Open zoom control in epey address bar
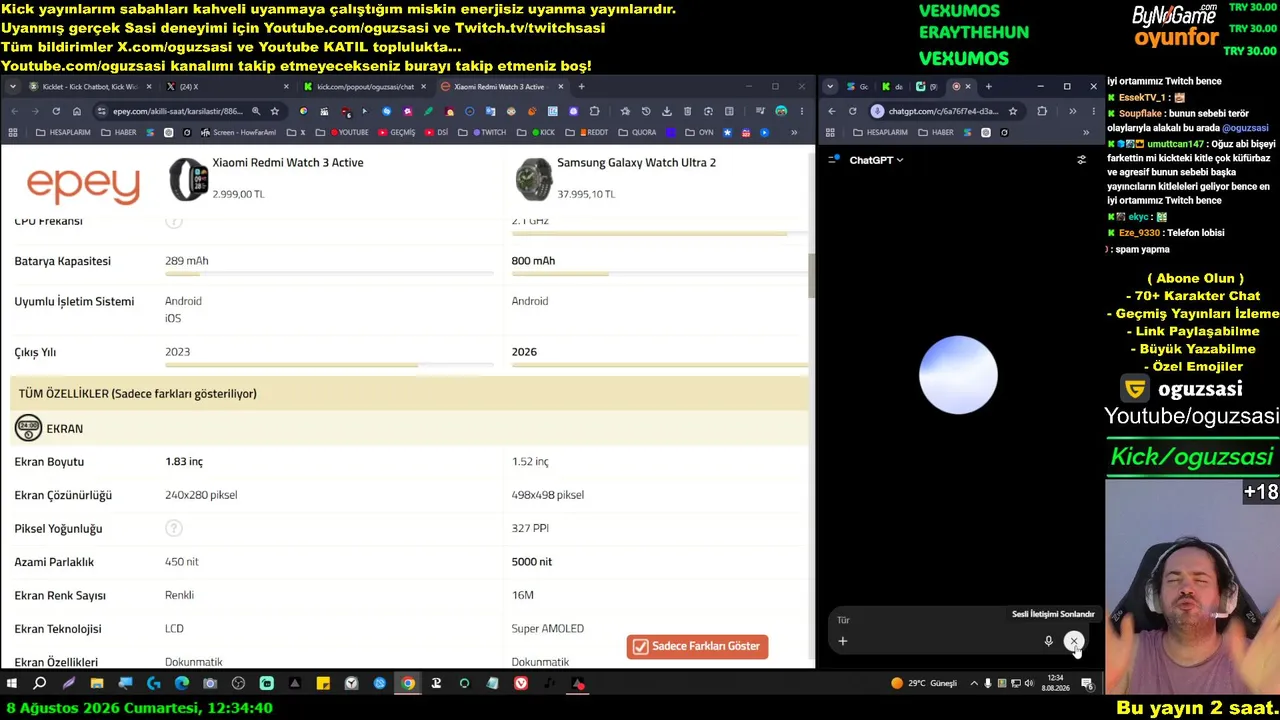This screenshot has height=720, width=1280. click(256, 111)
